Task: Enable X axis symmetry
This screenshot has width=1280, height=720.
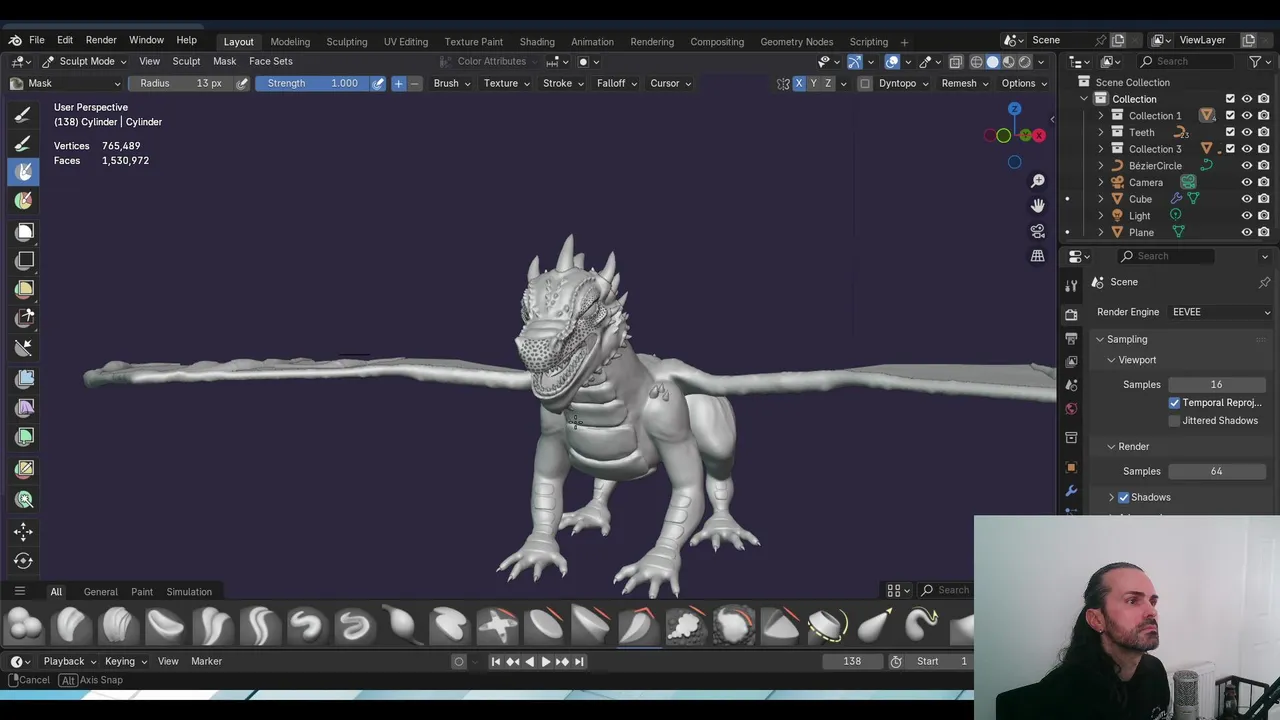Action: 798,83
